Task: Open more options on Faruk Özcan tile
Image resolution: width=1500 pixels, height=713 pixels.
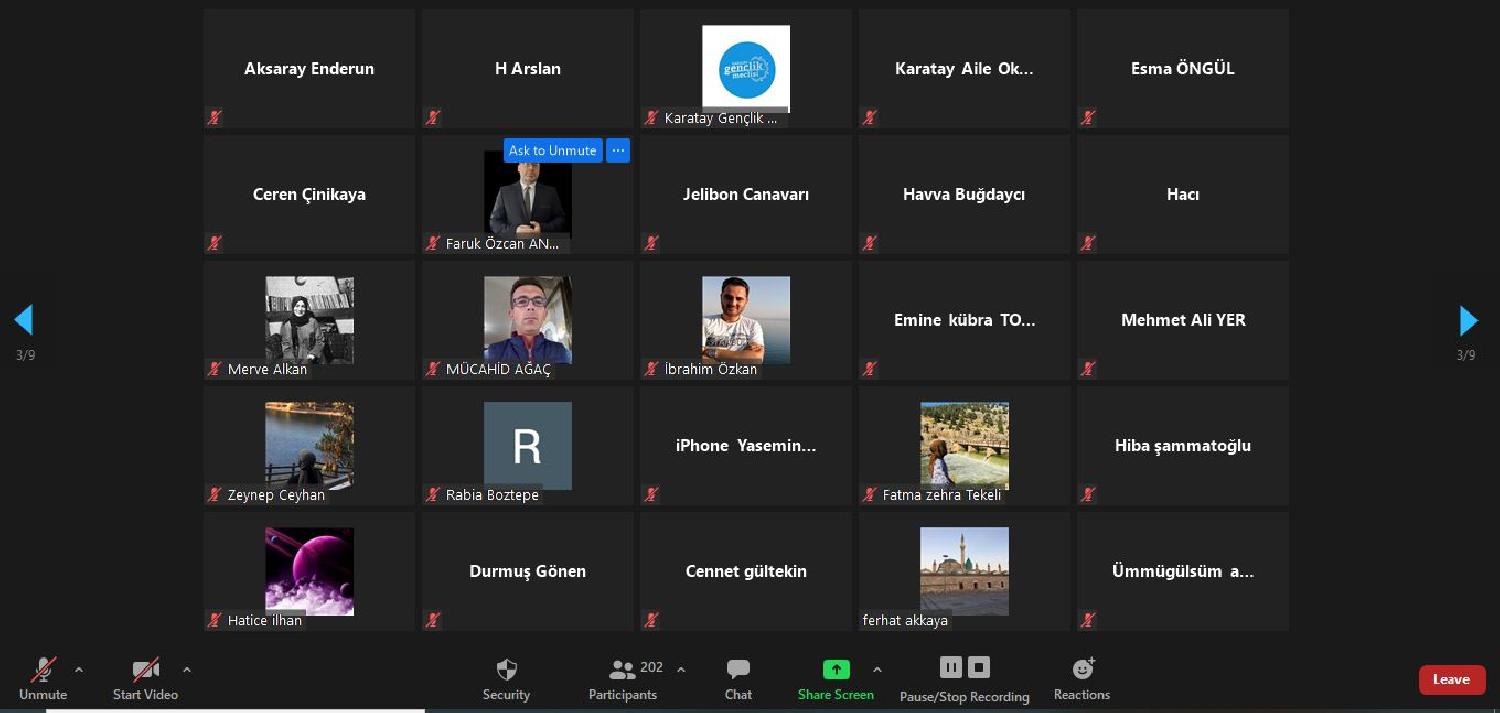Action: point(618,151)
